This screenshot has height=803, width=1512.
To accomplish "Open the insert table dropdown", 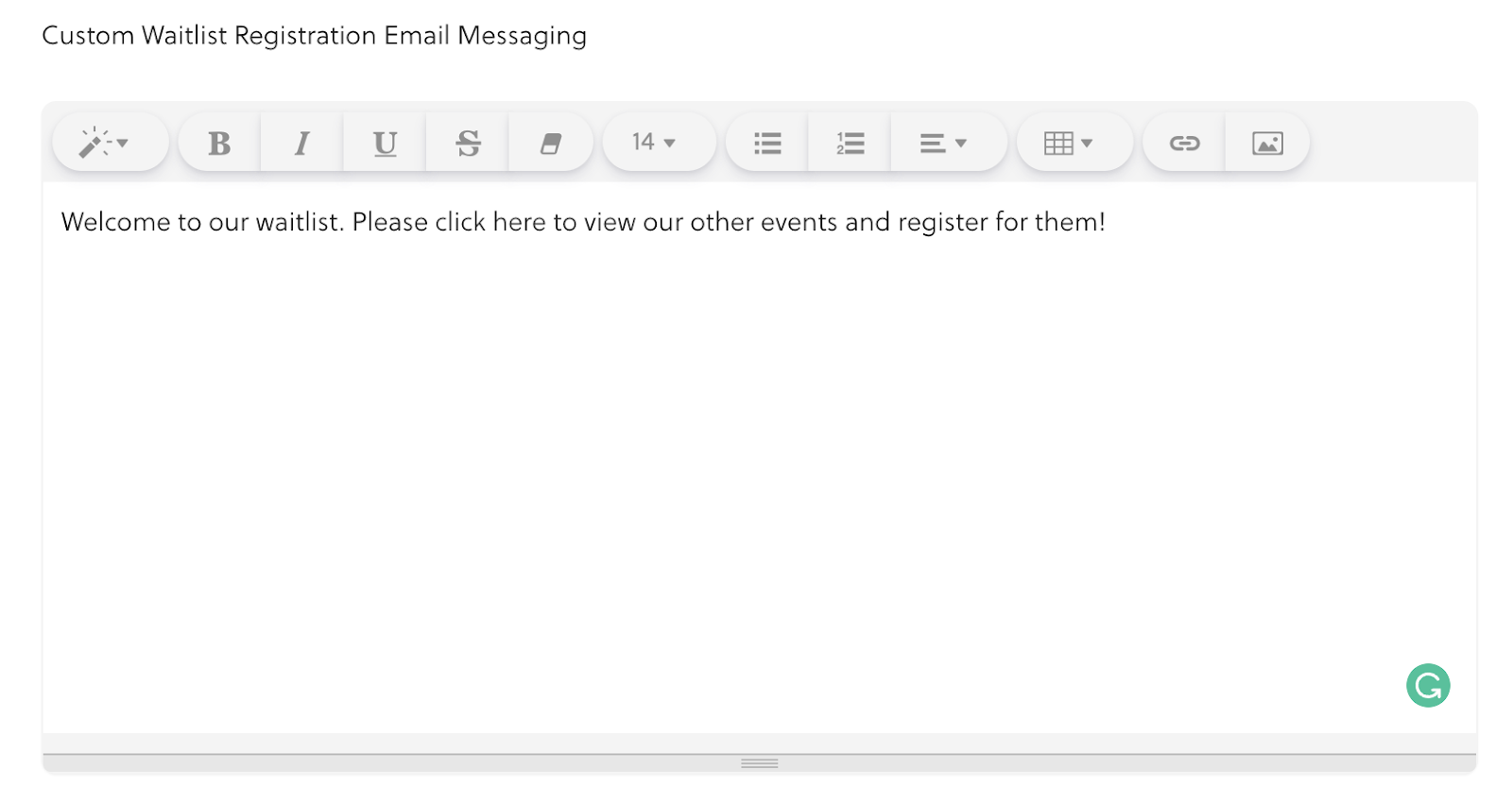I will [x=1074, y=143].
